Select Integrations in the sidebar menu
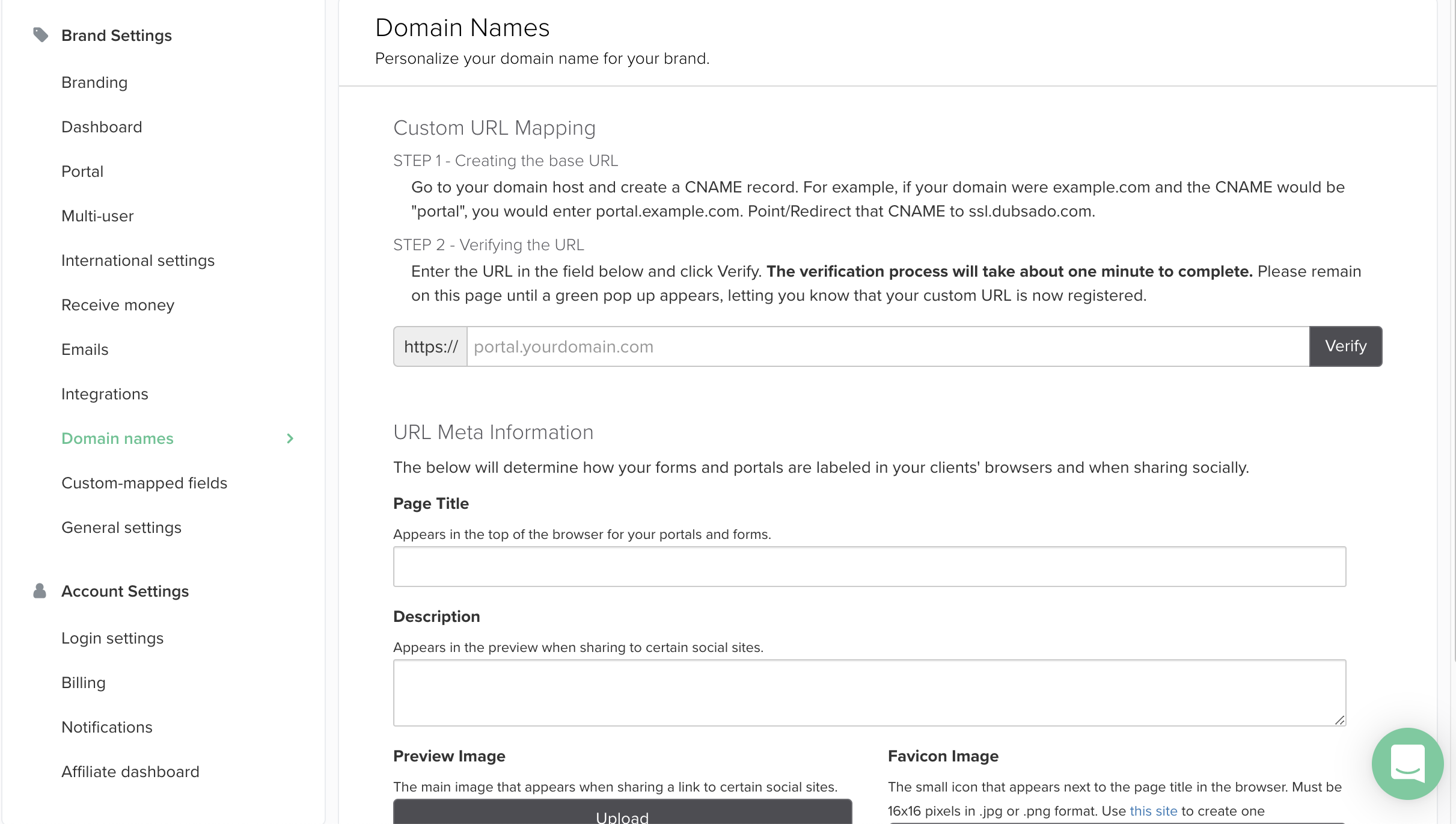Screen dimensions: 1456x824 [x=104, y=394]
